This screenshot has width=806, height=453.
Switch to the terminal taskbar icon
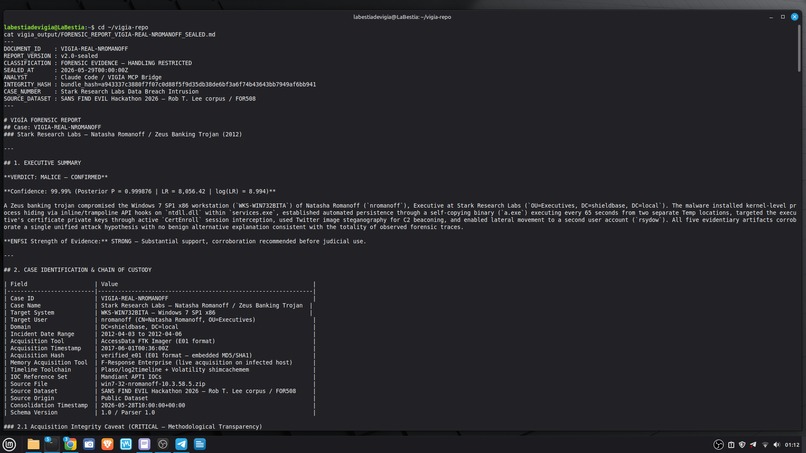[51, 444]
